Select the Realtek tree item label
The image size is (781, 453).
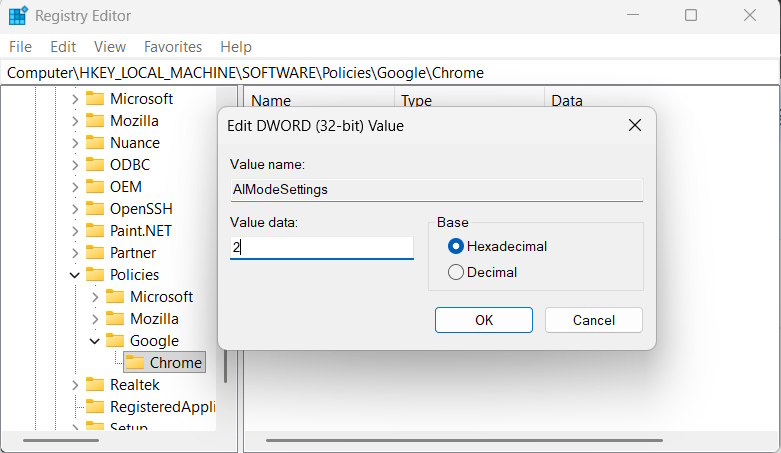click(135, 384)
